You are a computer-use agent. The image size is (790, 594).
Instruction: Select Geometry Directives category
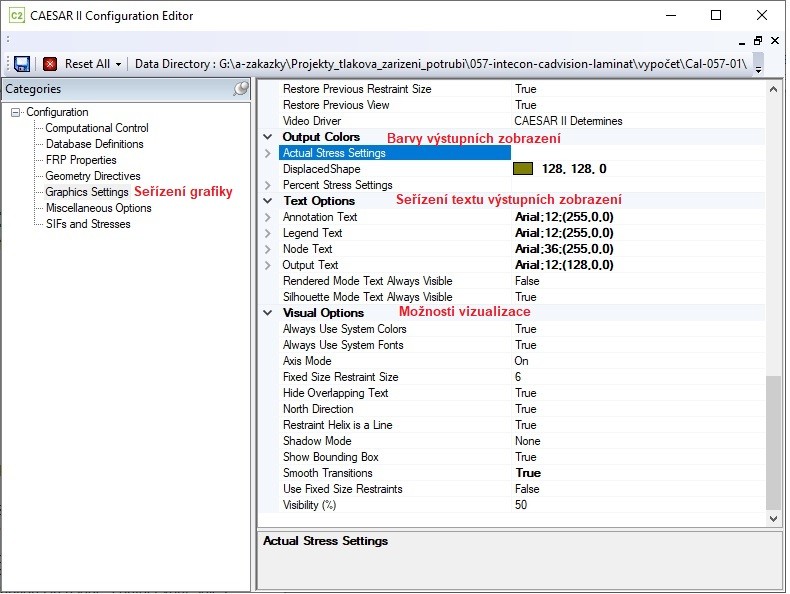pos(93,176)
